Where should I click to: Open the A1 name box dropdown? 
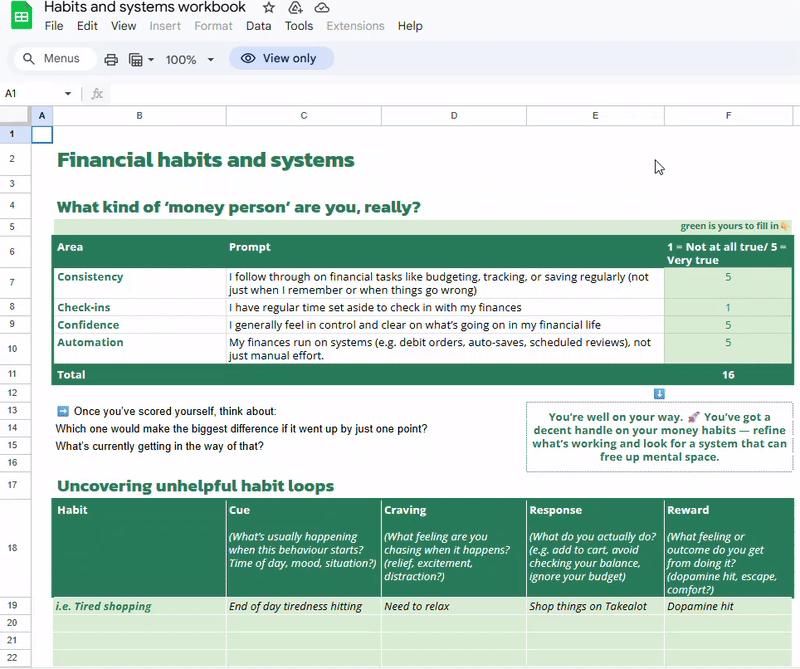68,93
